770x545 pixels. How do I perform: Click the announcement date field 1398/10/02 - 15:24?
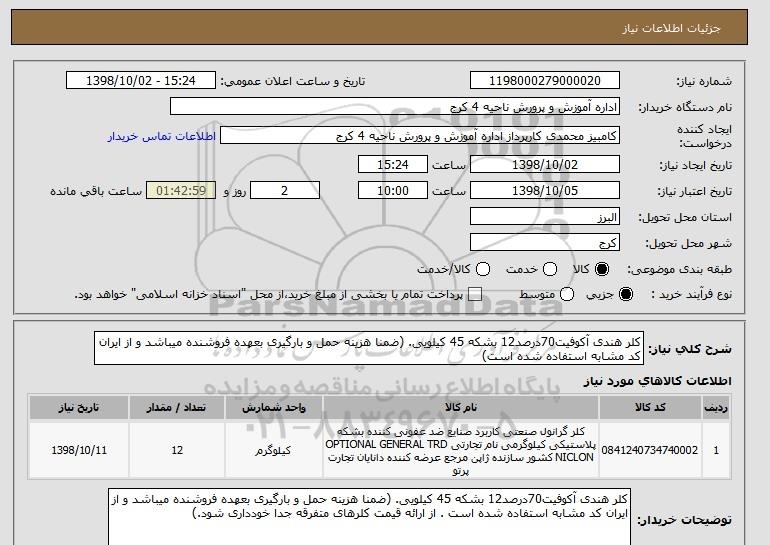[x=141, y=81]
